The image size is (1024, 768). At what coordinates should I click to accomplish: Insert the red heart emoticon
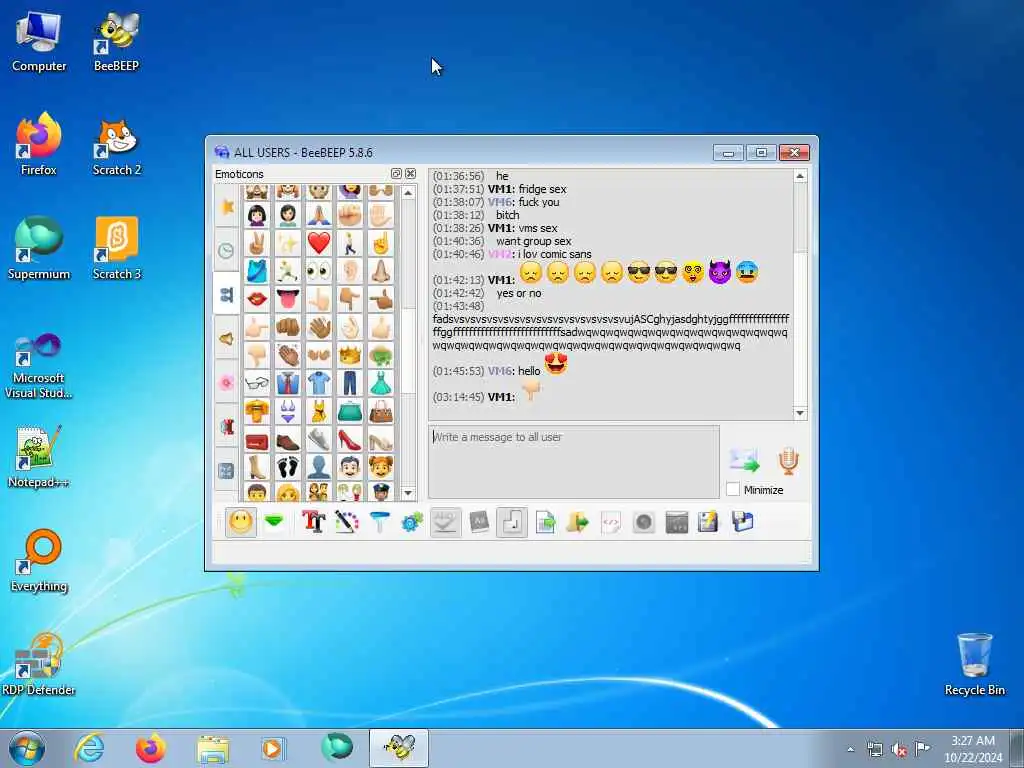click(319, 243)
